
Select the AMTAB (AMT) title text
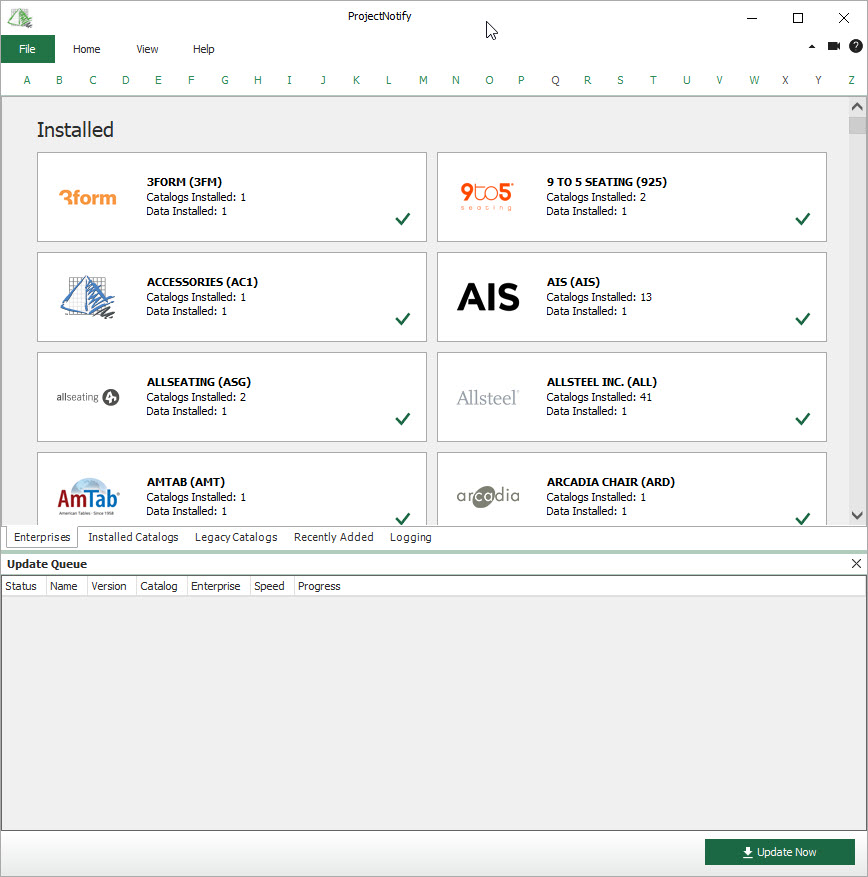(x=186, y=482)
